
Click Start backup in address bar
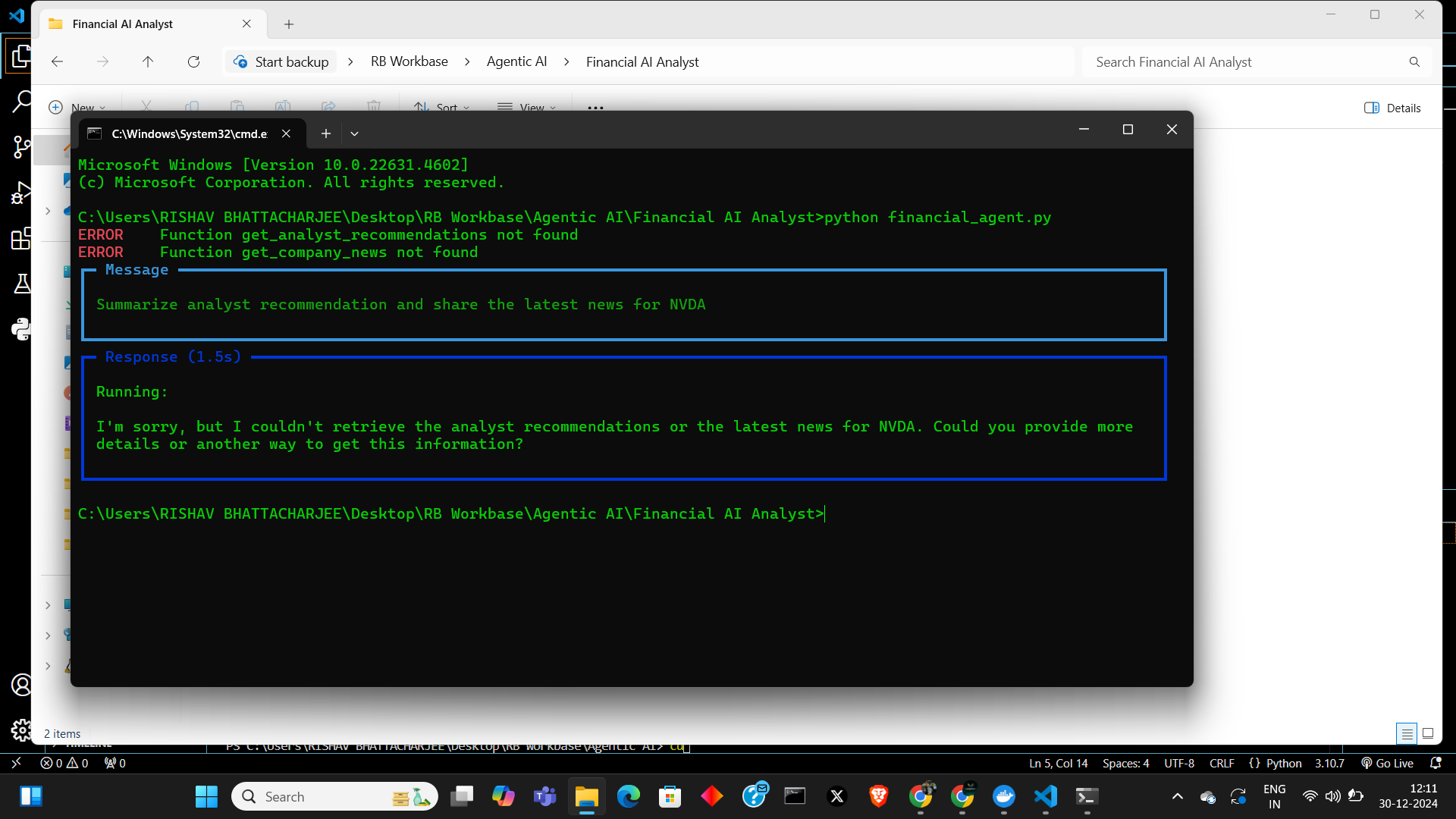(x=281, y=62)
